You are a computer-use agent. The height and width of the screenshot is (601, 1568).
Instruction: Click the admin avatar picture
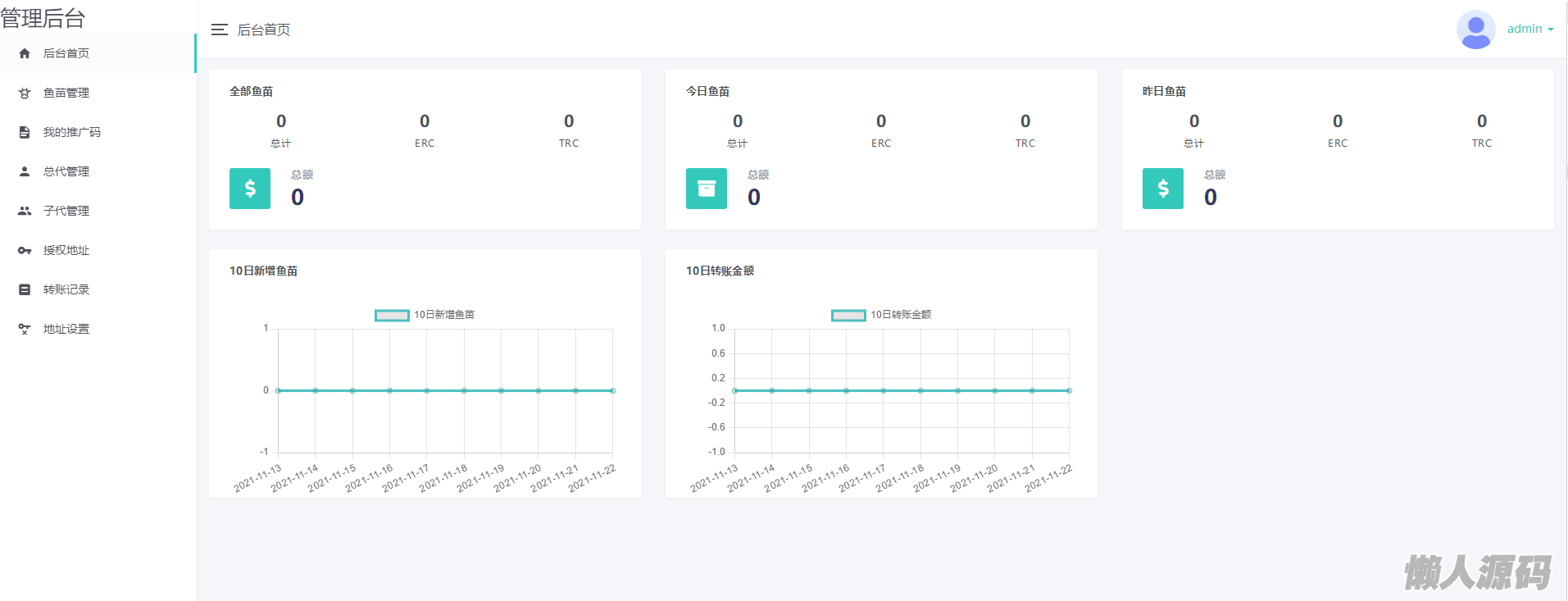pyautogui.click(x=1475, y=30)
